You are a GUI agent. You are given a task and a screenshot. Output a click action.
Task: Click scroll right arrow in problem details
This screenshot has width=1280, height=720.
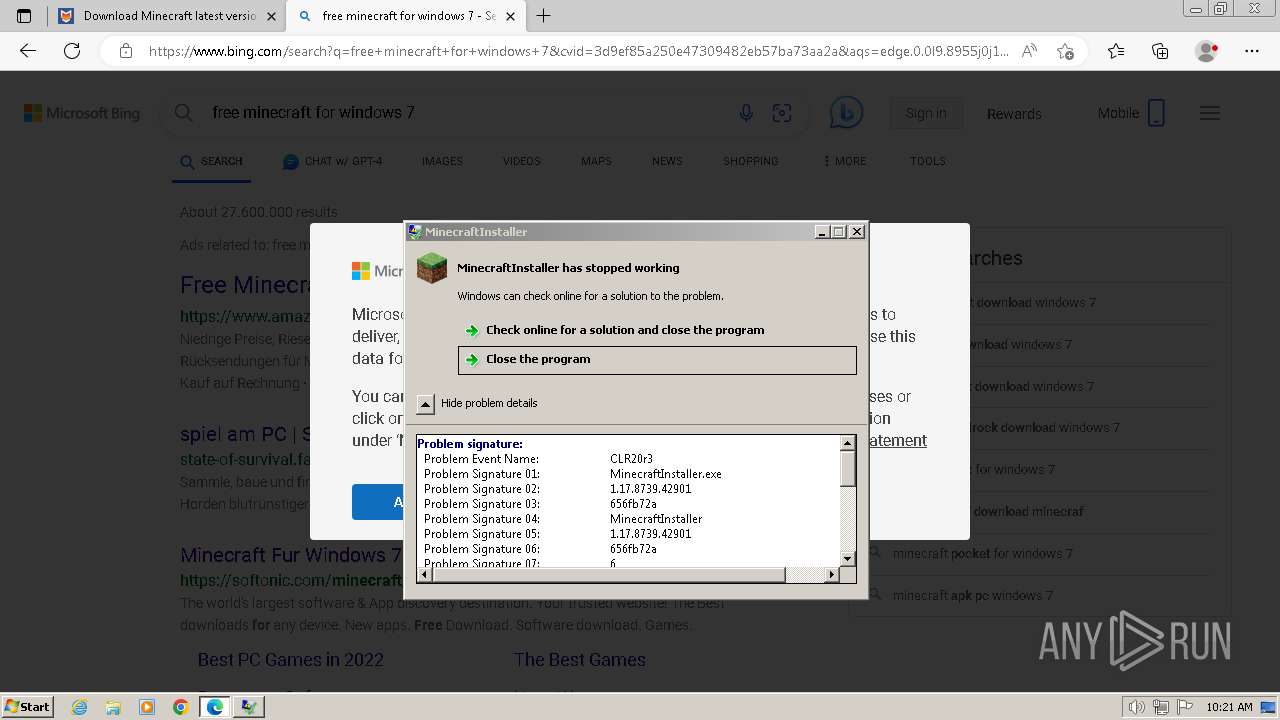(831, 574)
